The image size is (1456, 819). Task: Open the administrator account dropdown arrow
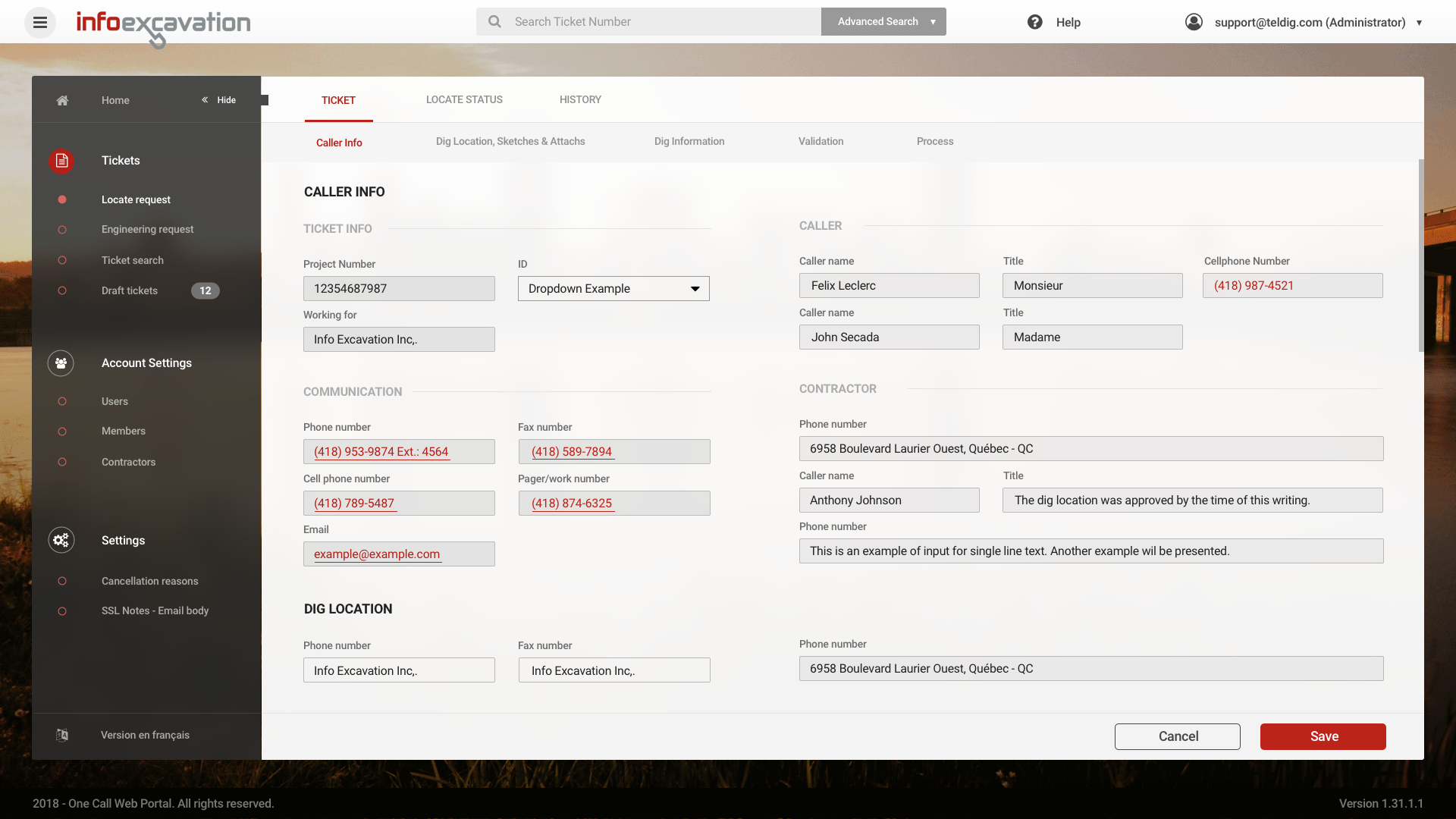pos(1419,23)
